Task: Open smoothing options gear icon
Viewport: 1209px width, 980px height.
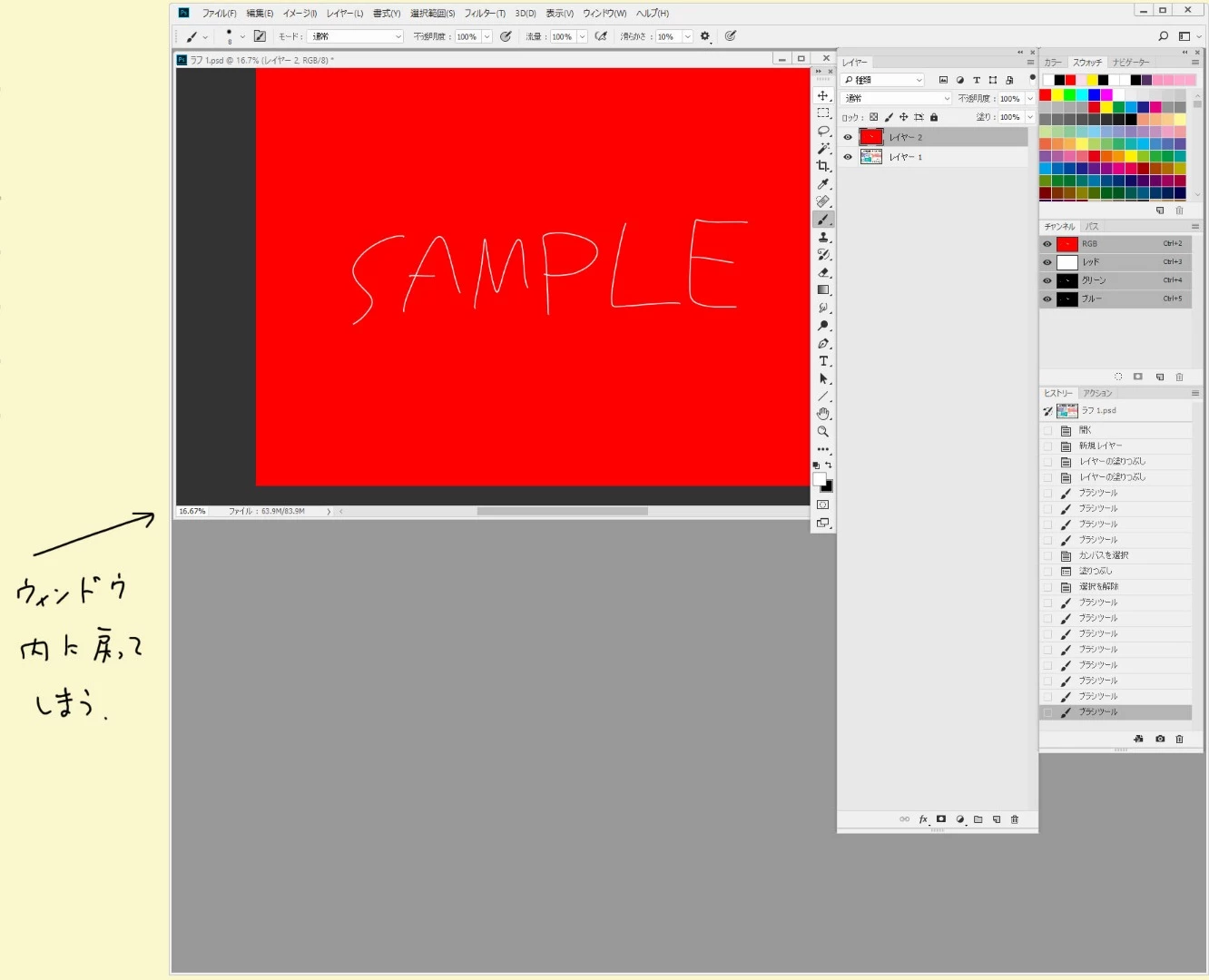Action: coord(705,36)
